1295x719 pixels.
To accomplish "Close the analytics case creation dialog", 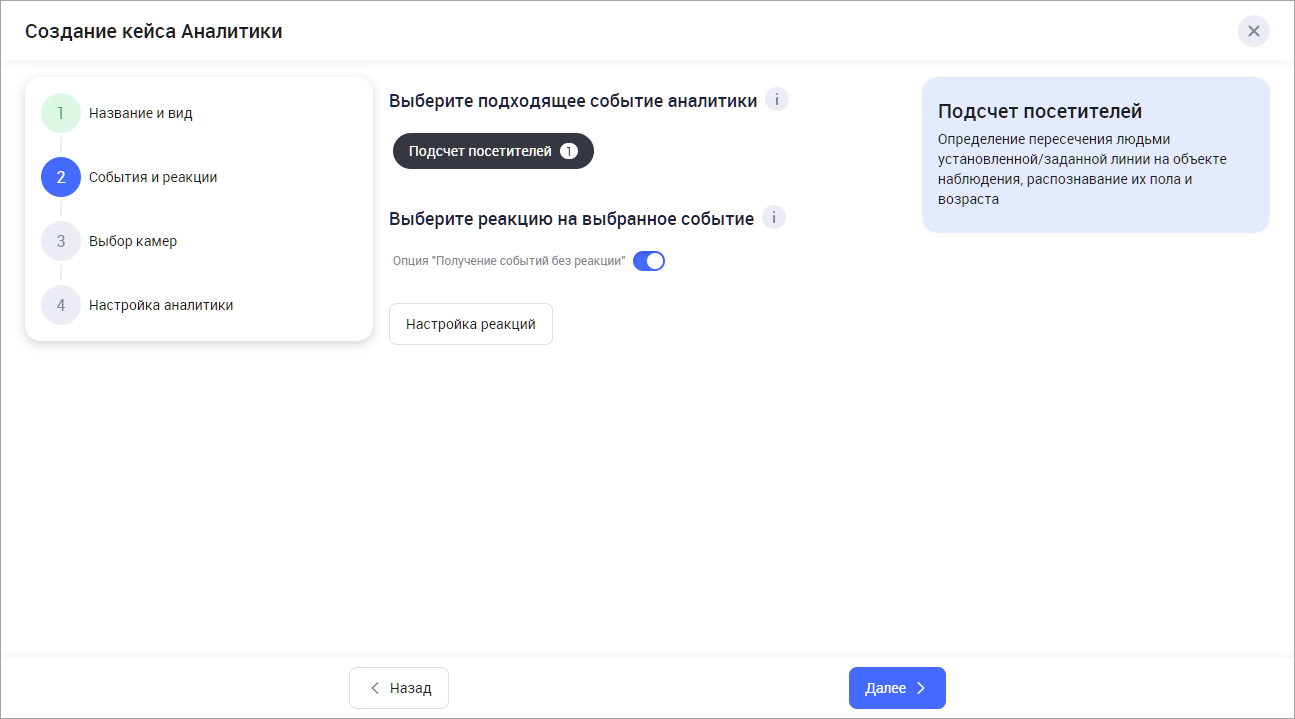I will click(x=1253, y=31).
